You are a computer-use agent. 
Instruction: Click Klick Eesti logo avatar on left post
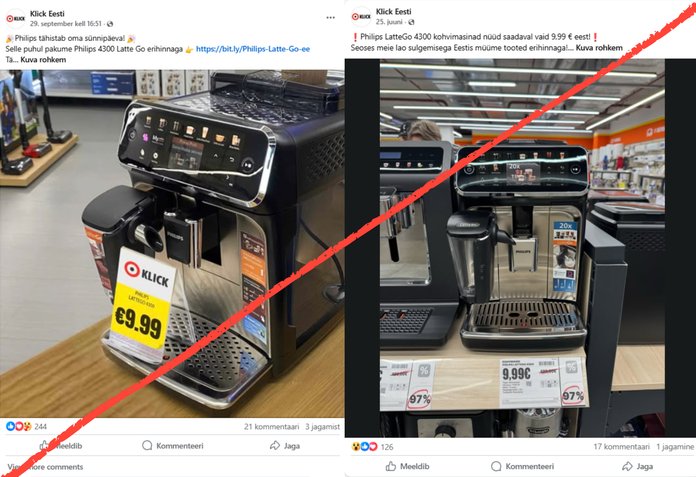[16, 18]
